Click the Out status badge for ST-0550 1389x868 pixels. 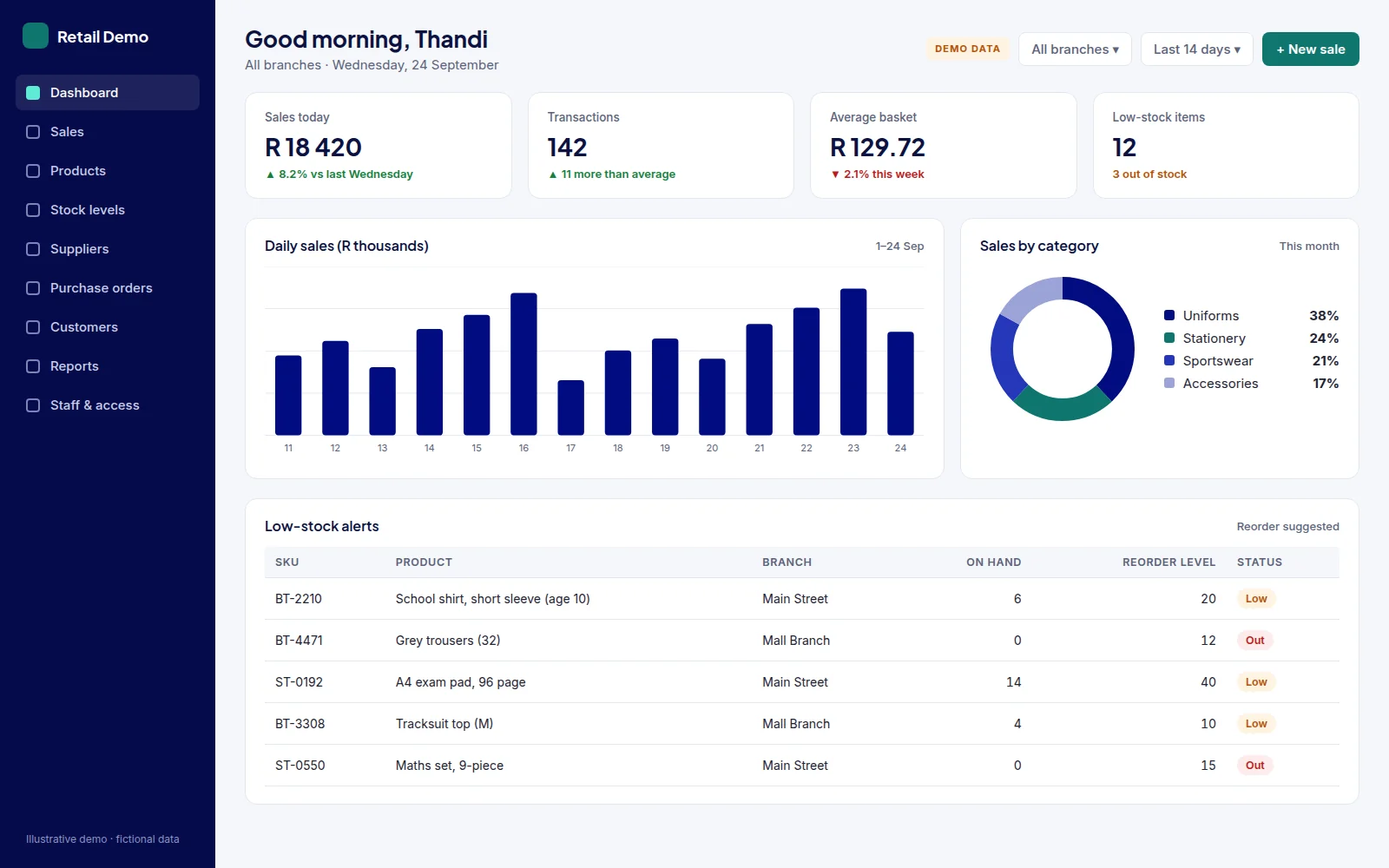click(1255, 766)
